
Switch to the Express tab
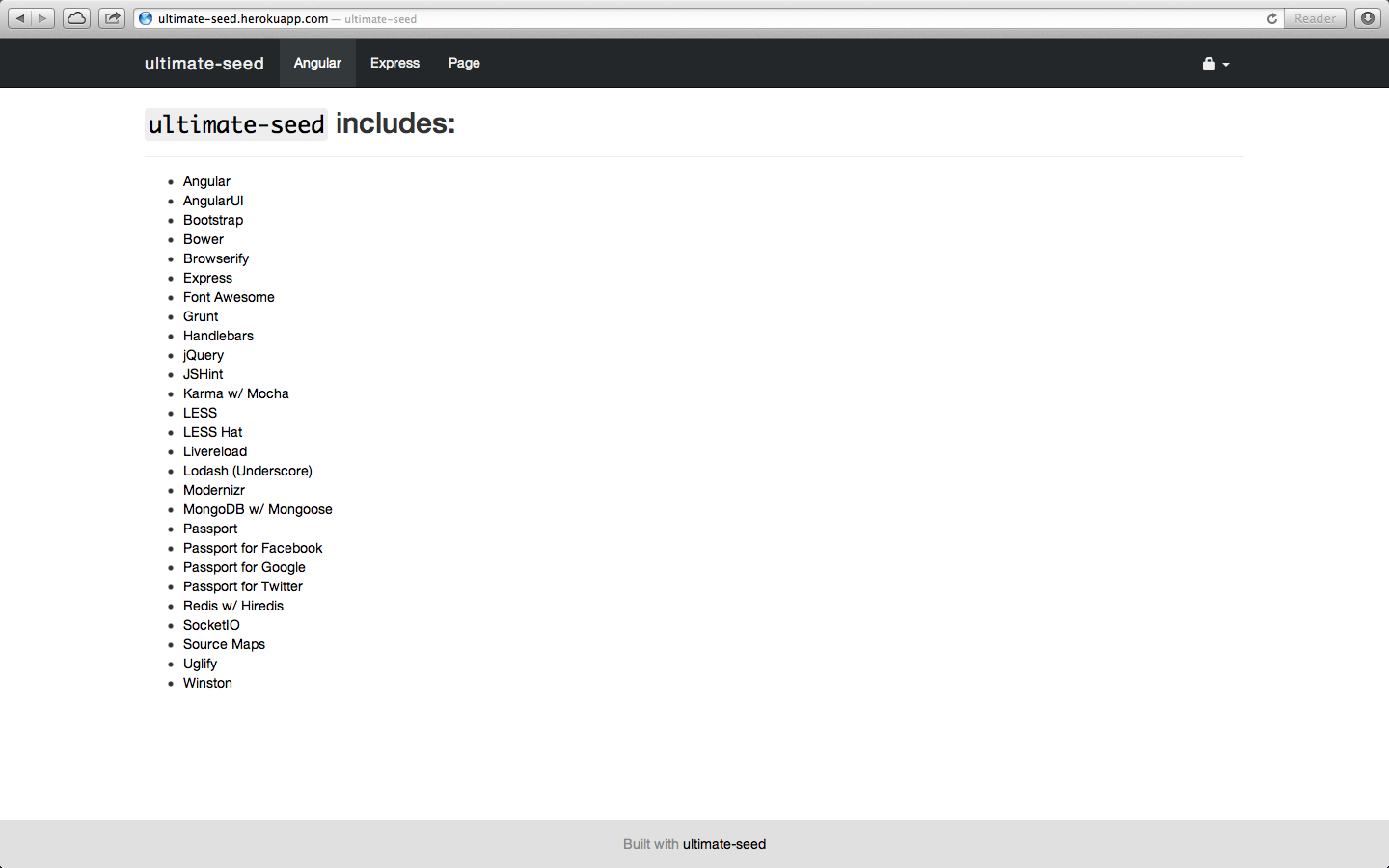[395, 63]
